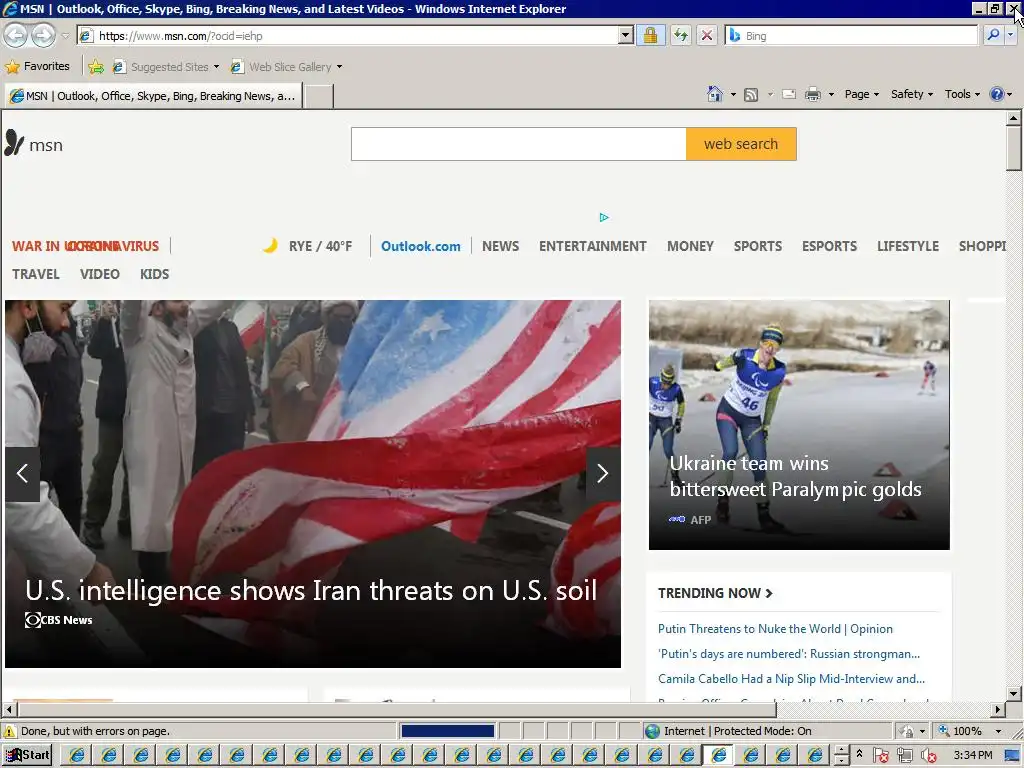This screenshot has width=1024, height=768.
Task: Open the RYE / 40°F weather link
Action: [307, 246]
